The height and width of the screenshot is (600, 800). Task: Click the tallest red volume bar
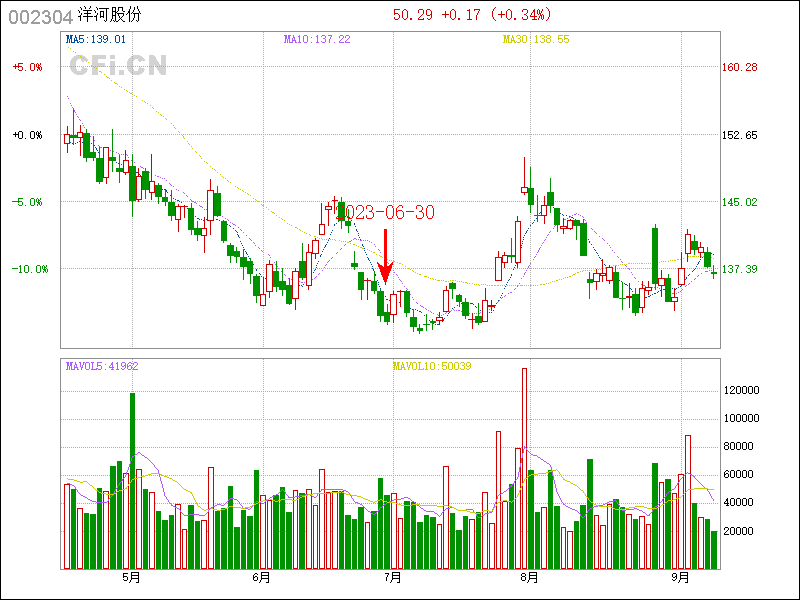524,468
